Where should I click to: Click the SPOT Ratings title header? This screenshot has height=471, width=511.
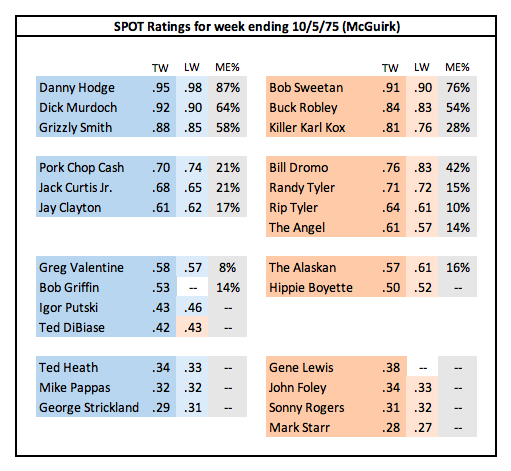point(256,26)
